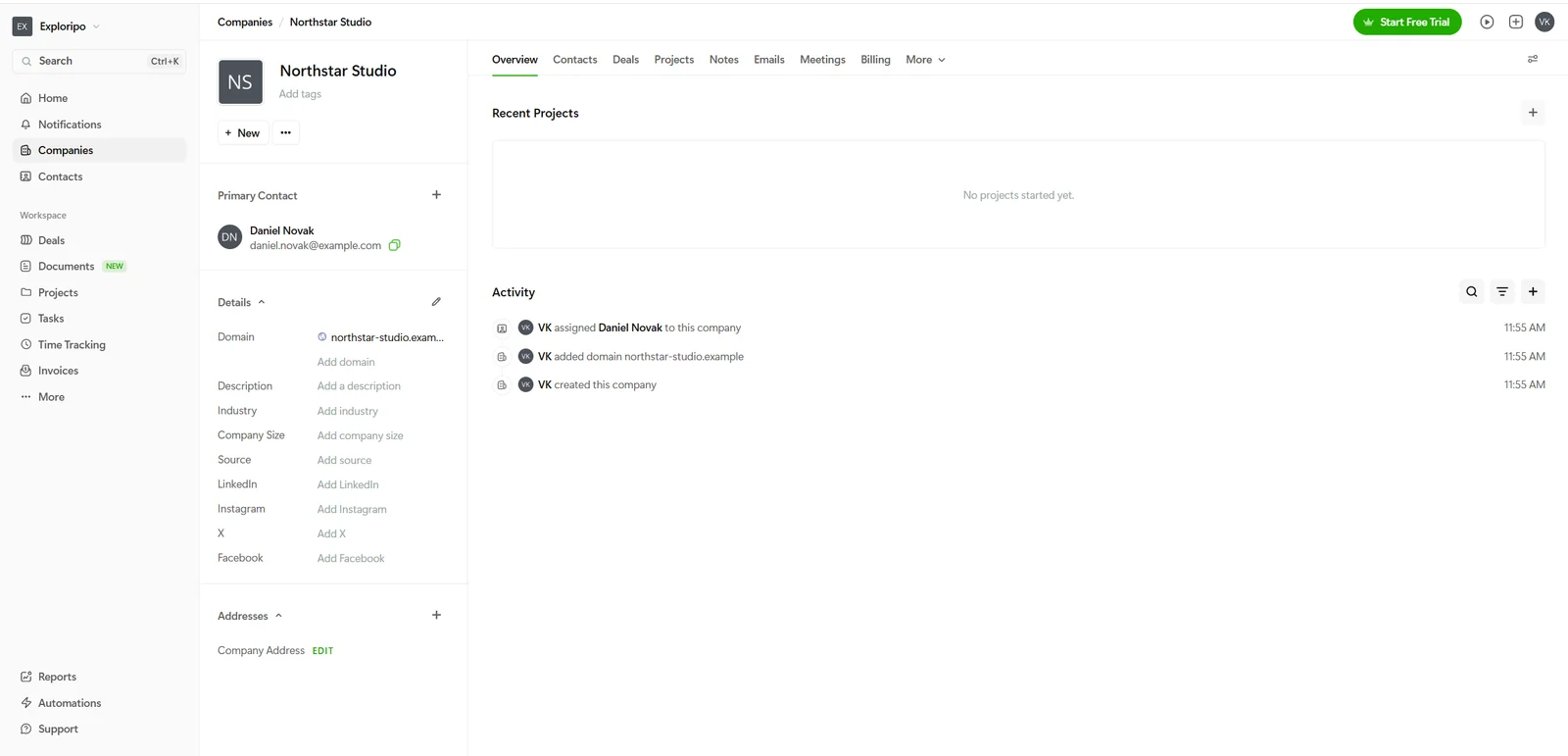This screenshot has height=756, width=1568.
Task: Open Daniel Novak link in activity
Action: click(630, 328)
